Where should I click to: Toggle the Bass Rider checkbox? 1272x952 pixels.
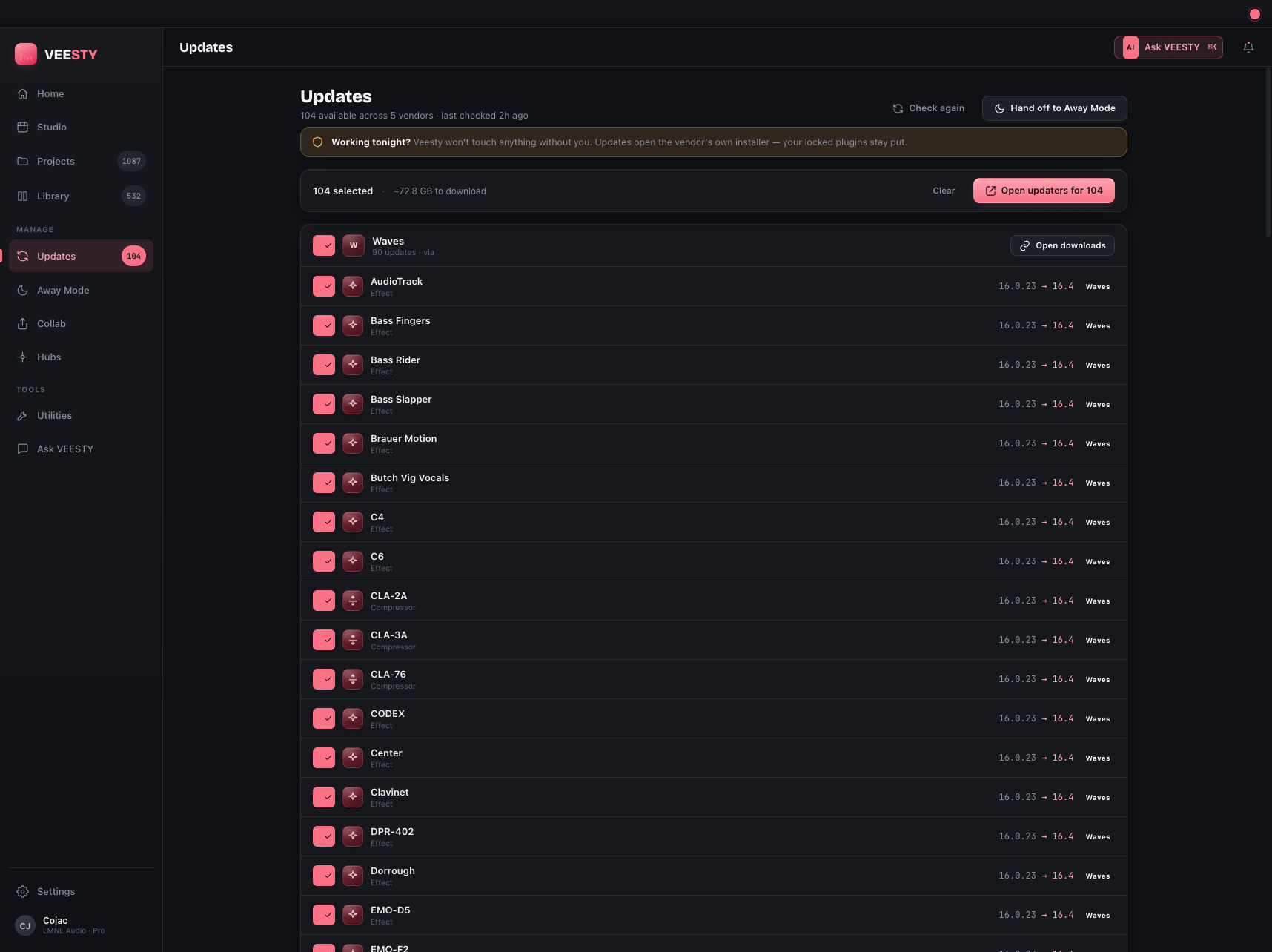click(324, 365)
